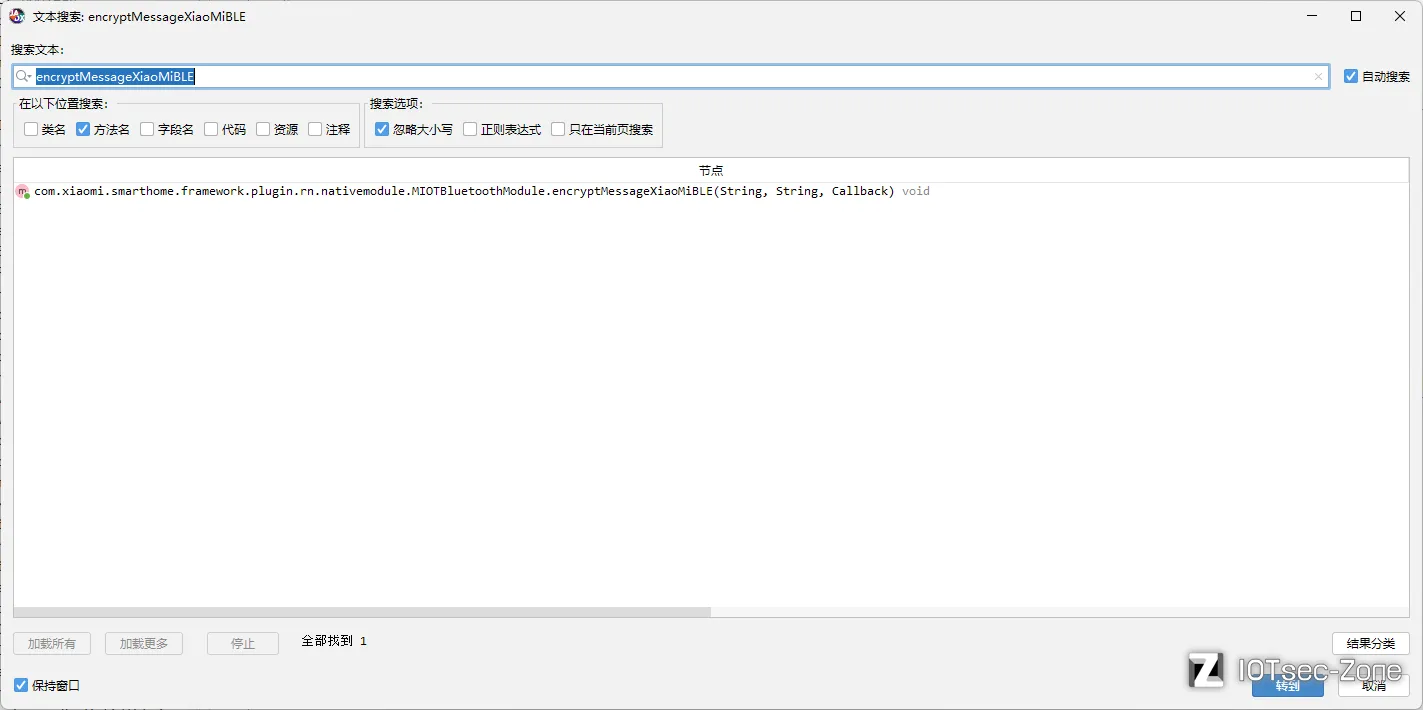Check the 注释 checkbox
The height and width of the screenshot is (710, 1423).
[315, 129]
